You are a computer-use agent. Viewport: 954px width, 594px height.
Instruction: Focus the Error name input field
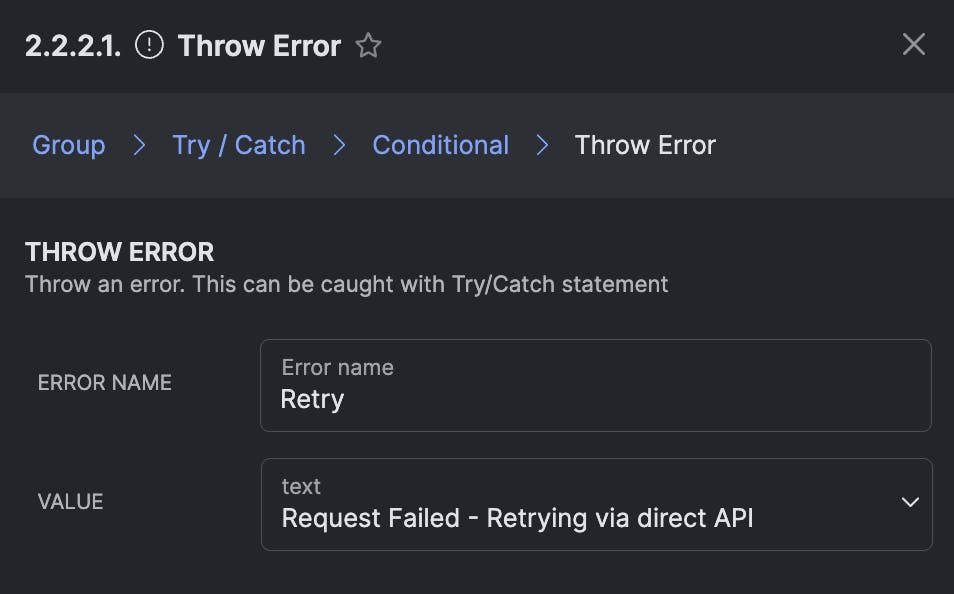pos(595,399)
